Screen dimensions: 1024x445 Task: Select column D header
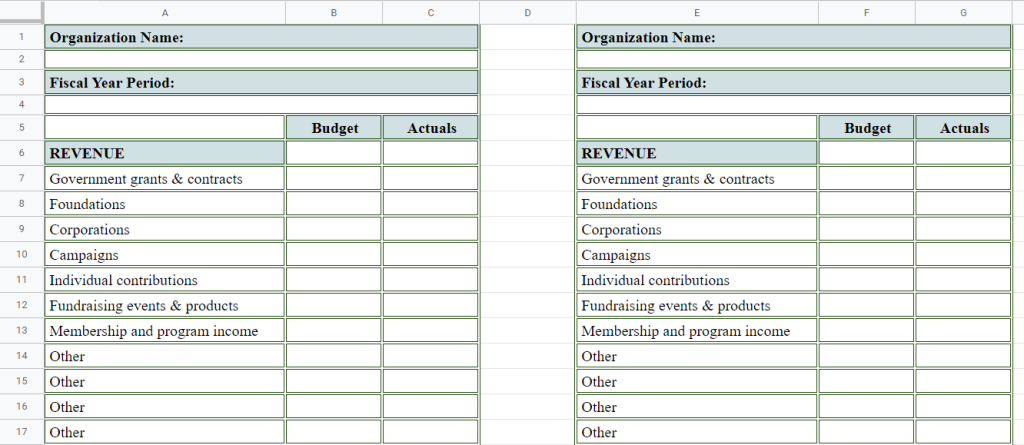coord(528,12)
